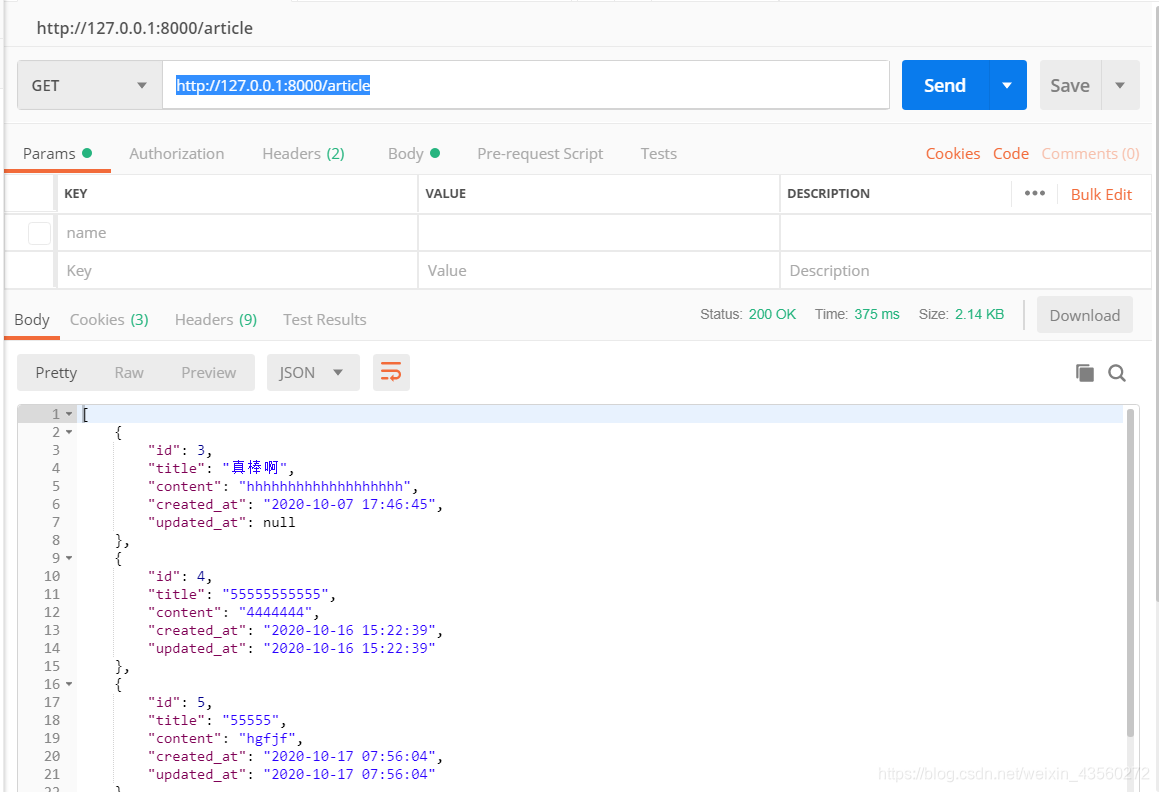Click the VALUE column header
The height and width of the screenshot is (792, 1159).
point(446,194)
